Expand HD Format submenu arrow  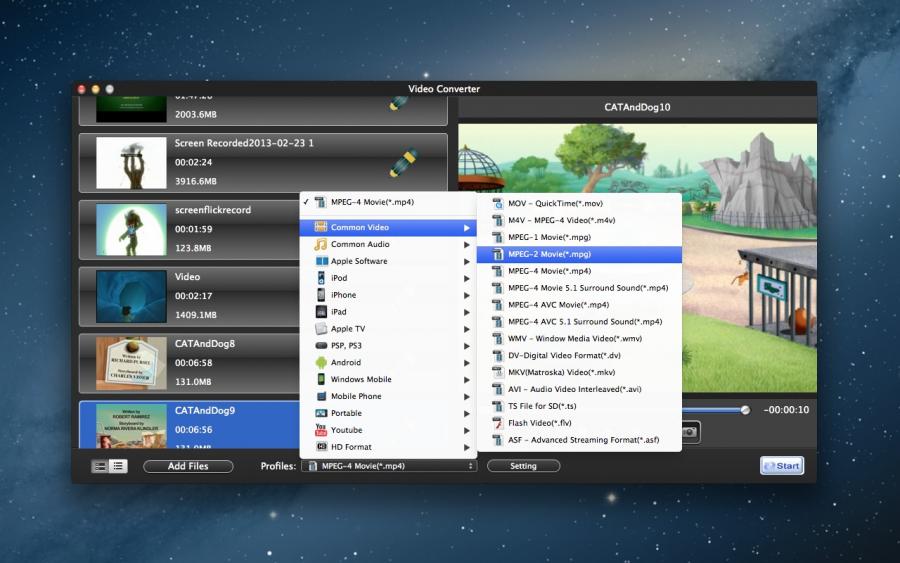click(x=467, y=448)
